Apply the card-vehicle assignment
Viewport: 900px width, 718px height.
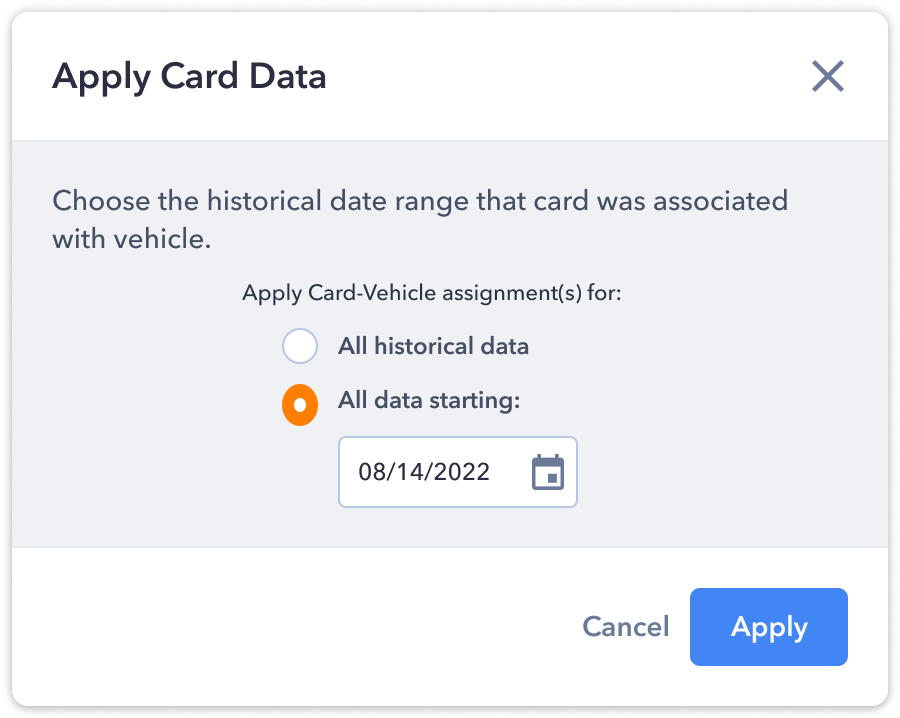tap(769, 627)
